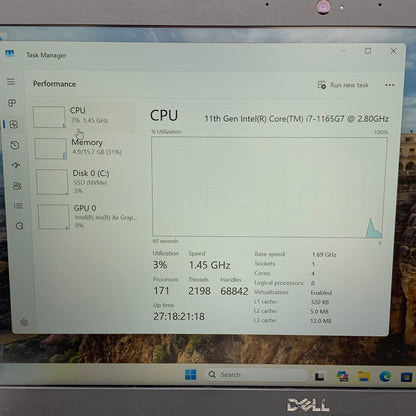Screen dimensions: 416x416
Task: Click the base speed '1.69 GHz' value
Action: pos(324,254)
